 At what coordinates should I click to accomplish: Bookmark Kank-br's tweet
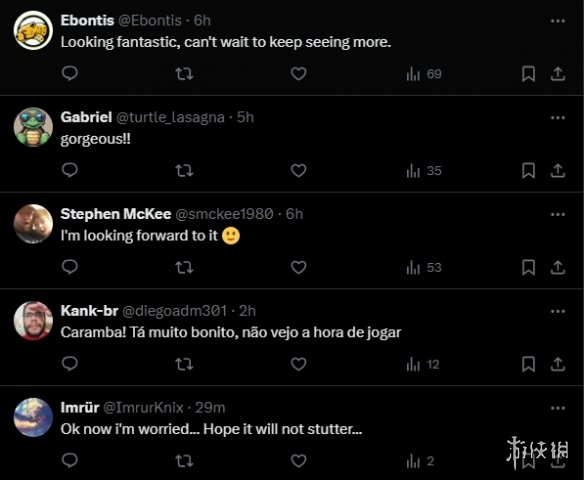pyautogui.click(x=528, y=364)
